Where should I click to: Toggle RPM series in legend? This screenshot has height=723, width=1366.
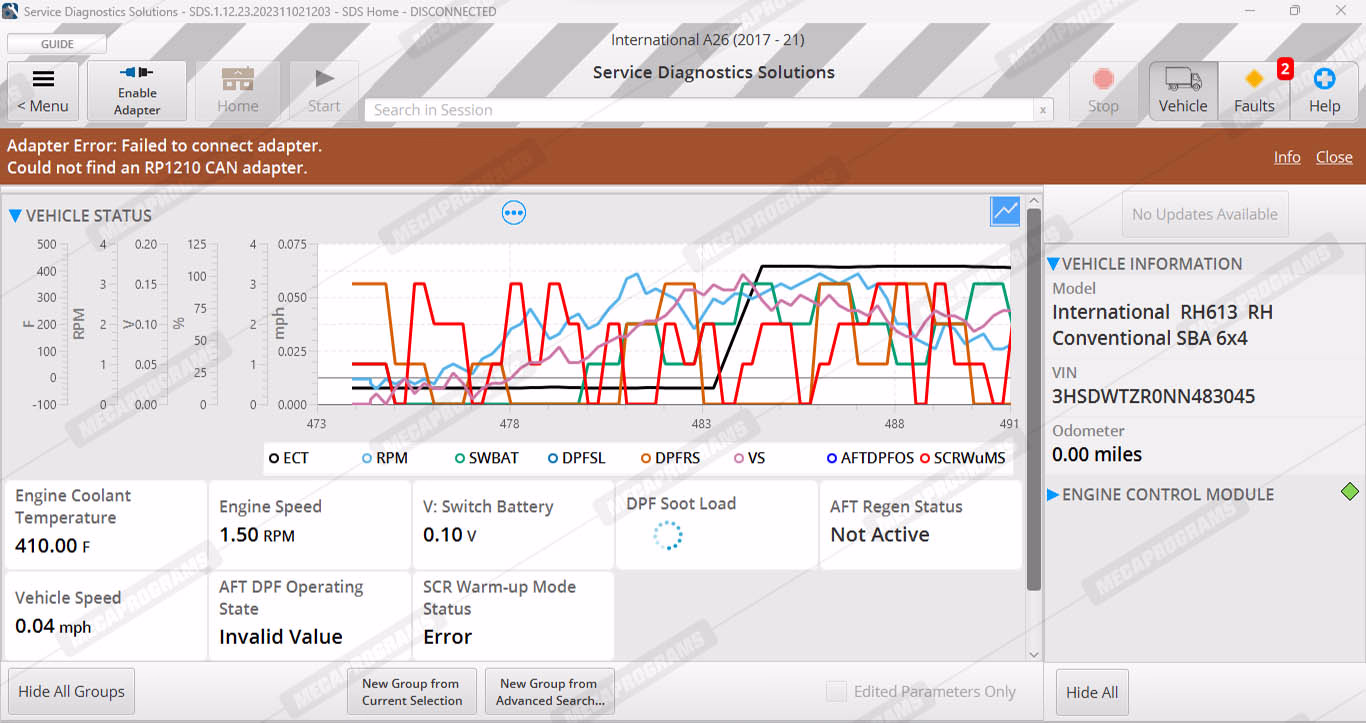385,458
